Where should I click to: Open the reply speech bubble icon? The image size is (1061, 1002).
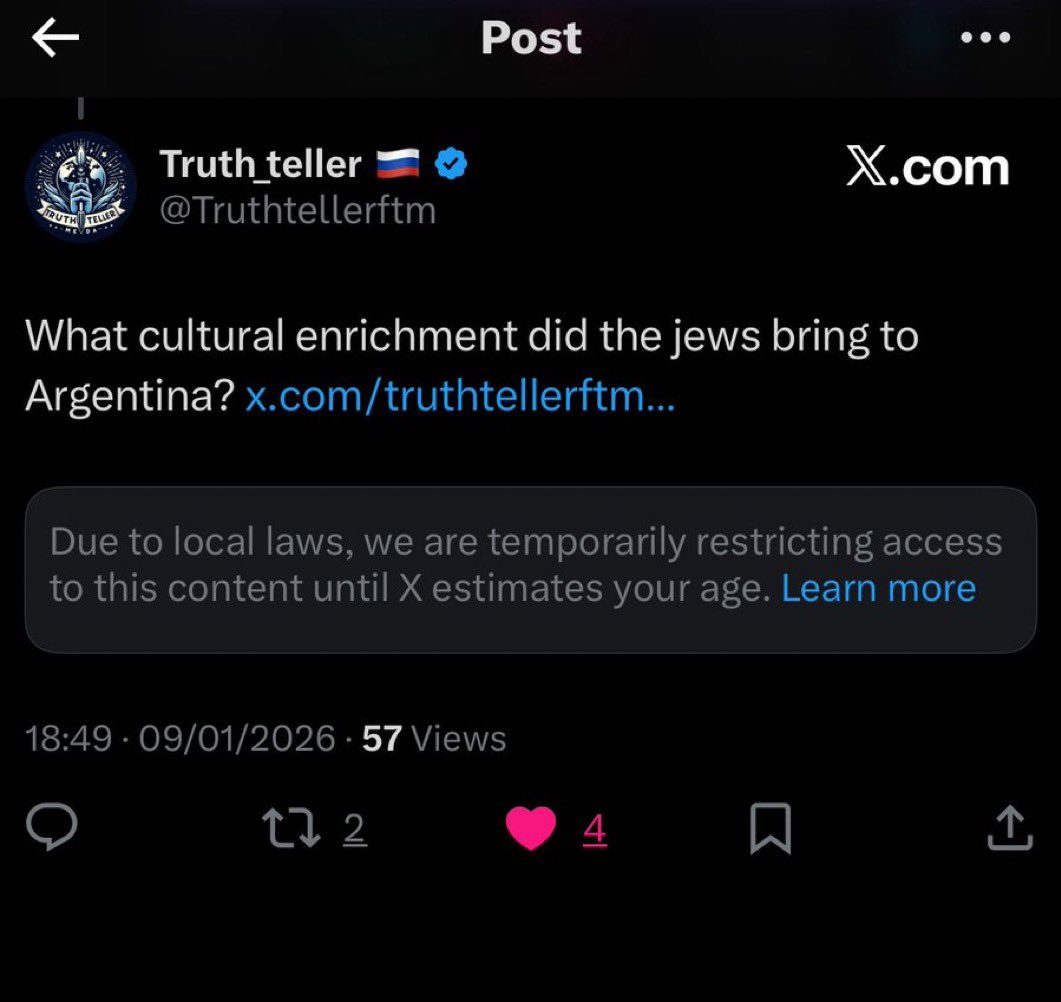52,827
